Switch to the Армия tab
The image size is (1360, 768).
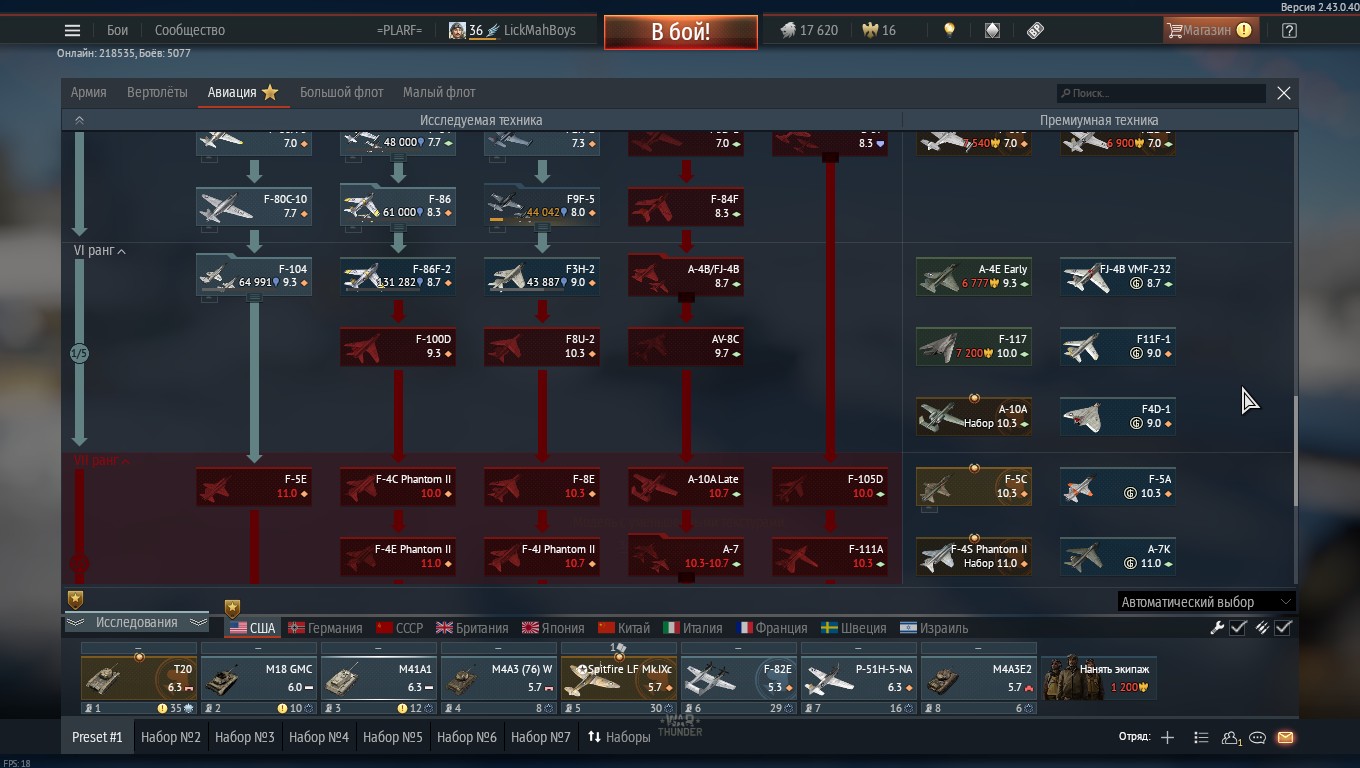(88, 92)
